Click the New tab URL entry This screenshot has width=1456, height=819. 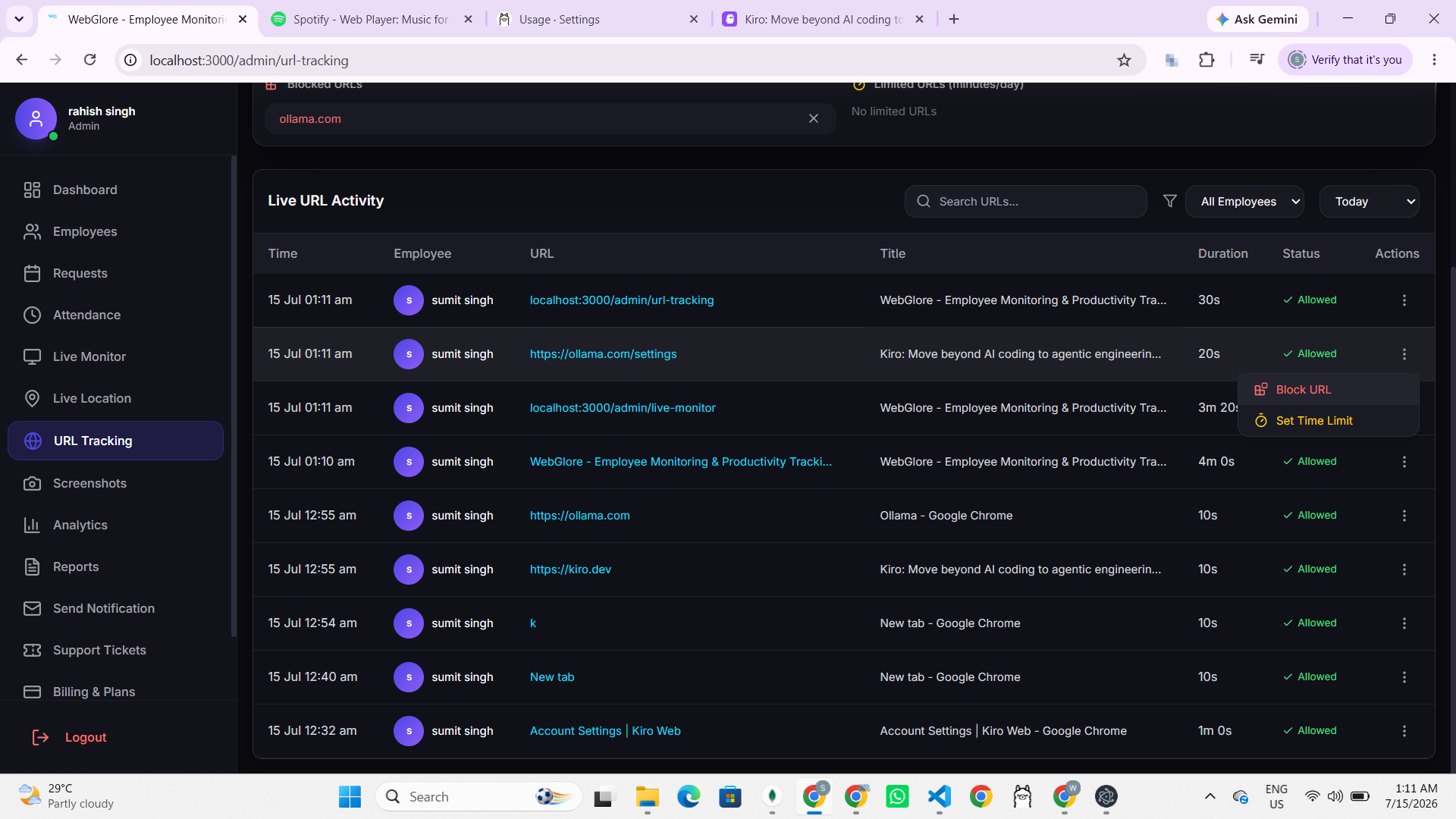coord(552,677)
